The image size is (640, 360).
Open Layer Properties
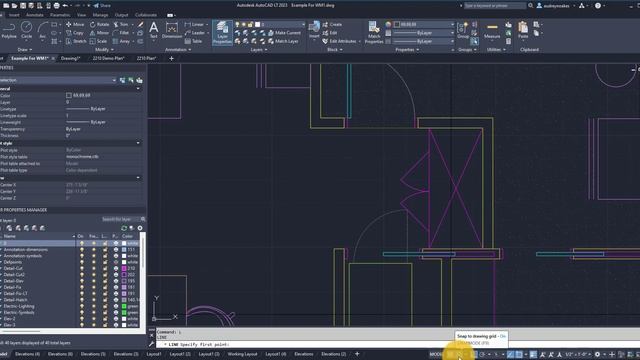click(222, 32)
